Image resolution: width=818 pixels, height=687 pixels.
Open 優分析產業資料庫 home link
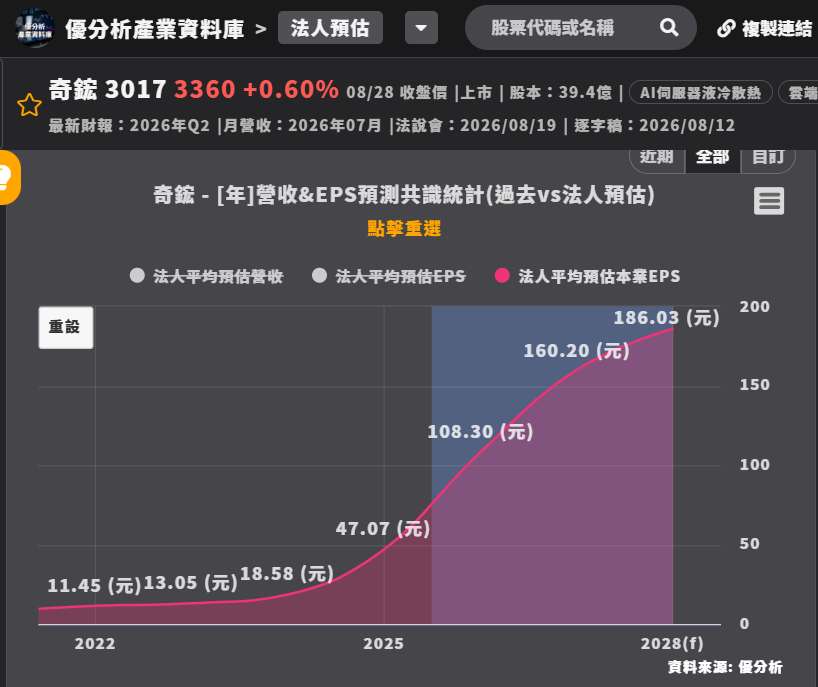point(154,29)
